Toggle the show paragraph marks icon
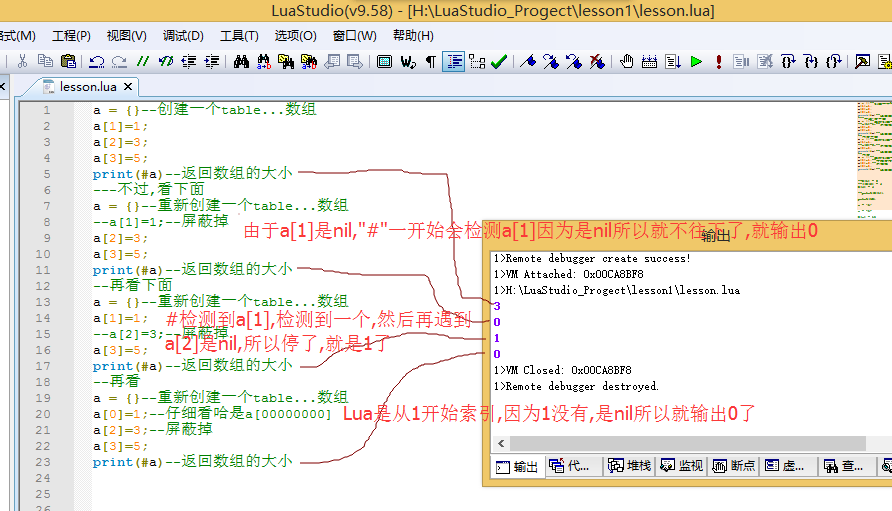 (431, 61)
